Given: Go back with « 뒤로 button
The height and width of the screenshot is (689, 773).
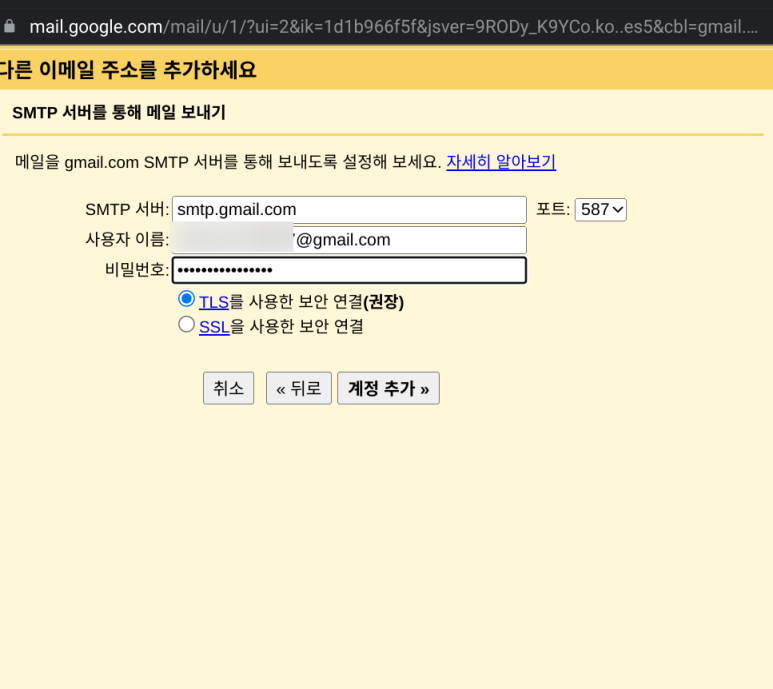Looking at the screenshot, I should click(x=299, y=388).
